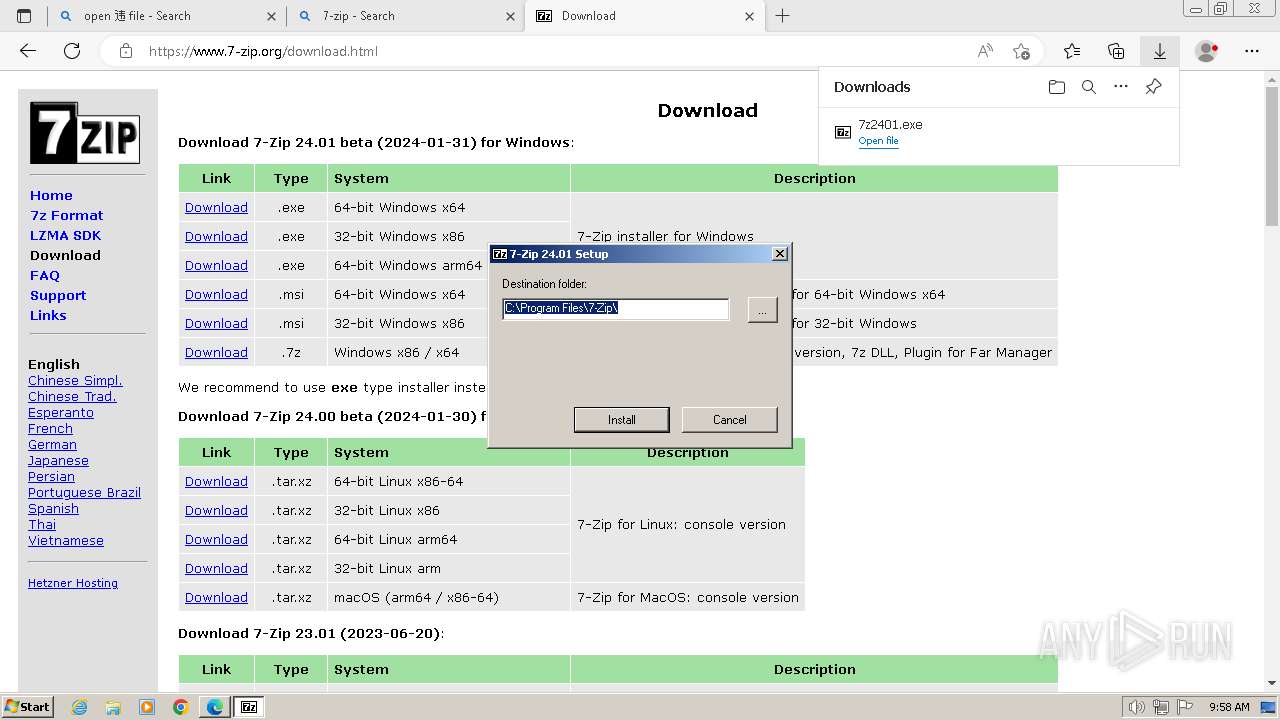Click the taskbar clock 9:58 AM
Viewport: 1280px width, 720px height.
click(1229, 707)
